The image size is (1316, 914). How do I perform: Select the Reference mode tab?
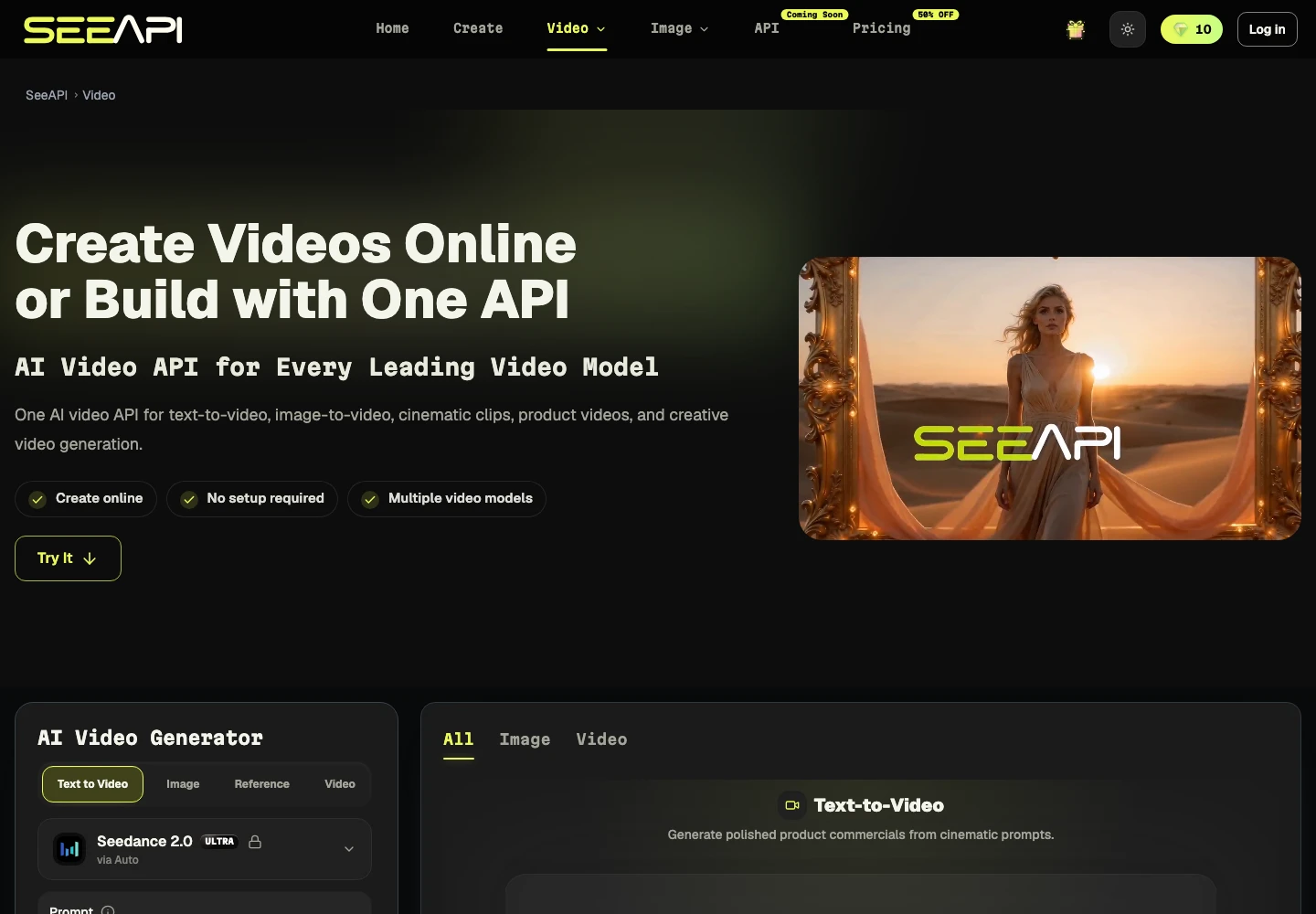click(261, 784)
